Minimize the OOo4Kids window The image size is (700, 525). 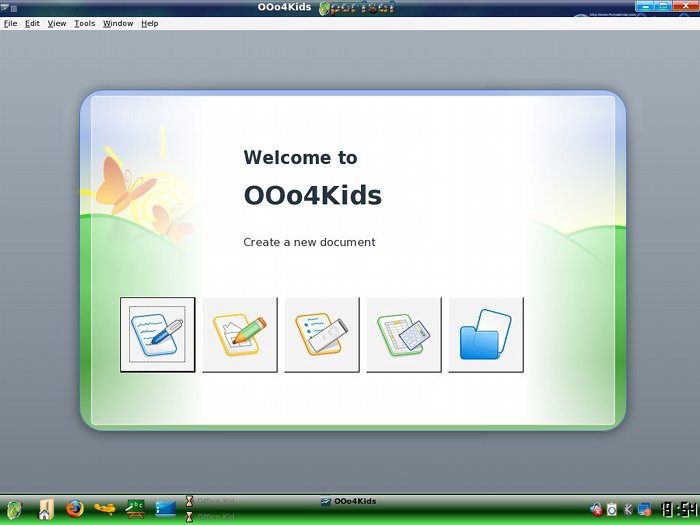645,6
